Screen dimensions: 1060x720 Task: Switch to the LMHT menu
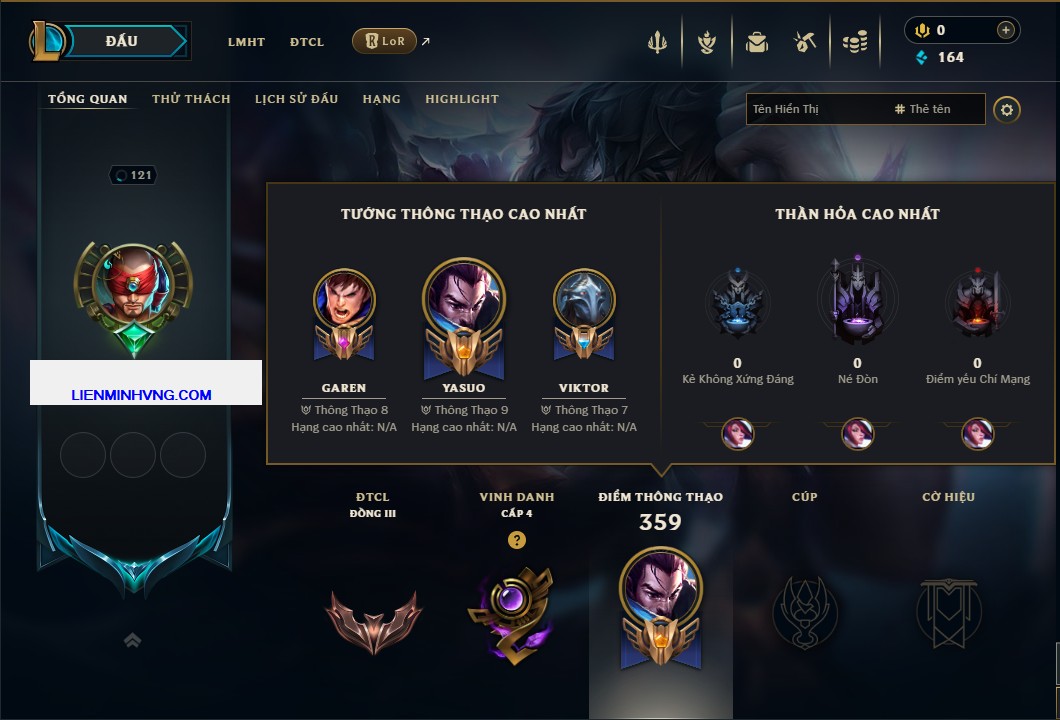coord(246,42)
